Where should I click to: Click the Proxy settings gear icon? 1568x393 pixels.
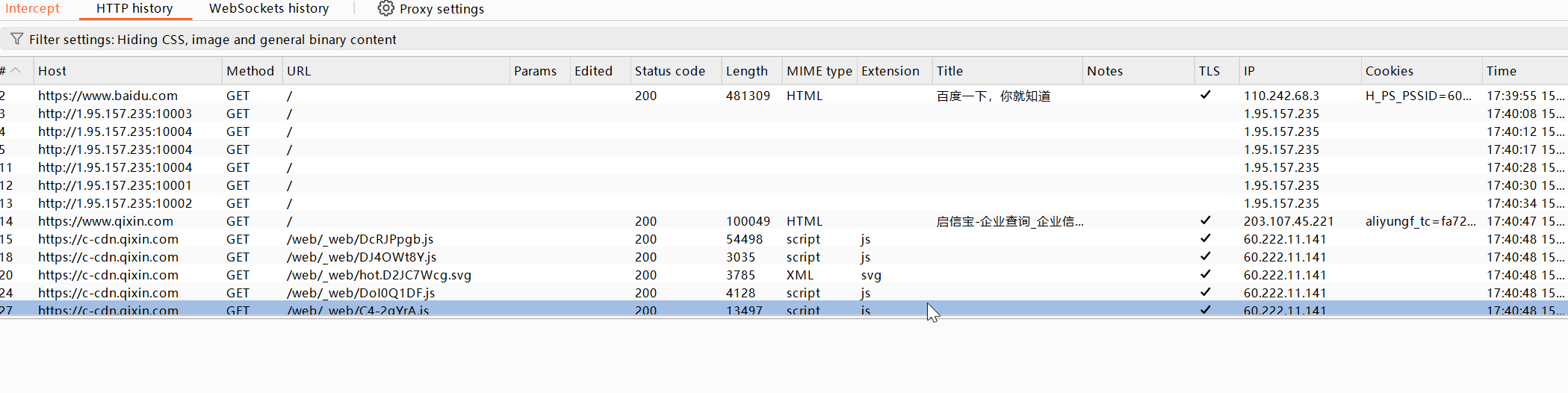(x=385, y=9)
